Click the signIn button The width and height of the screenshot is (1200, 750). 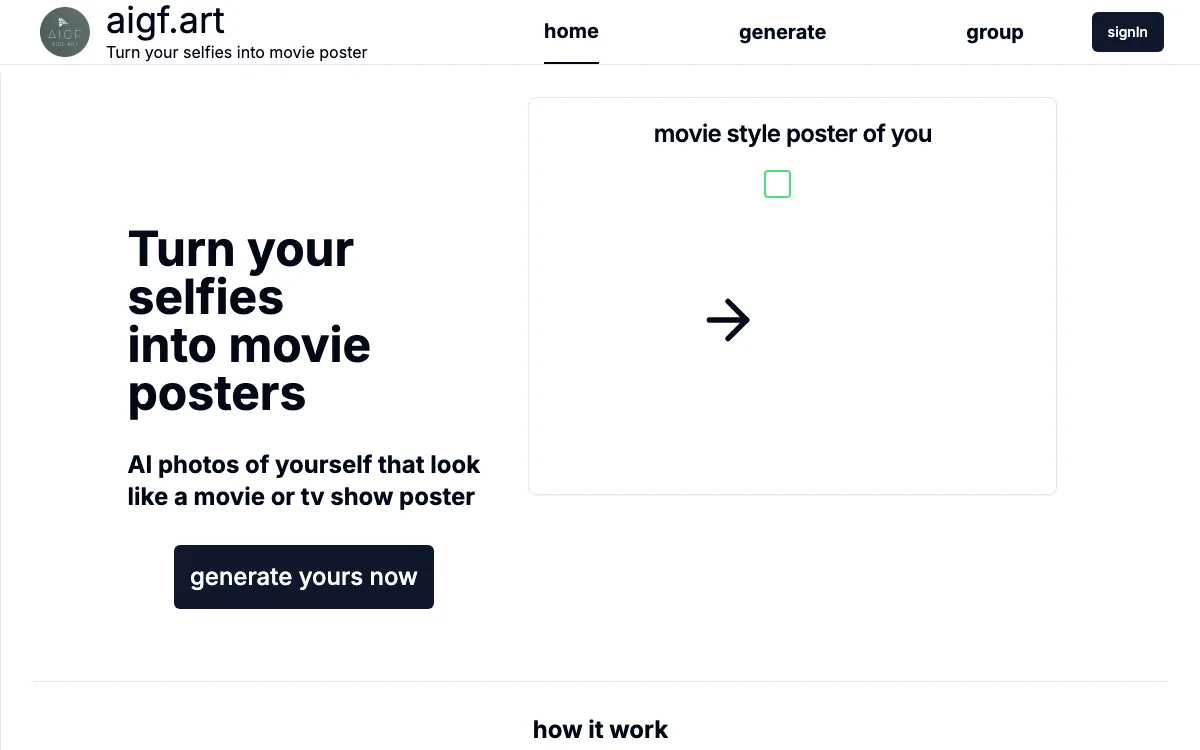(1127, 32)
